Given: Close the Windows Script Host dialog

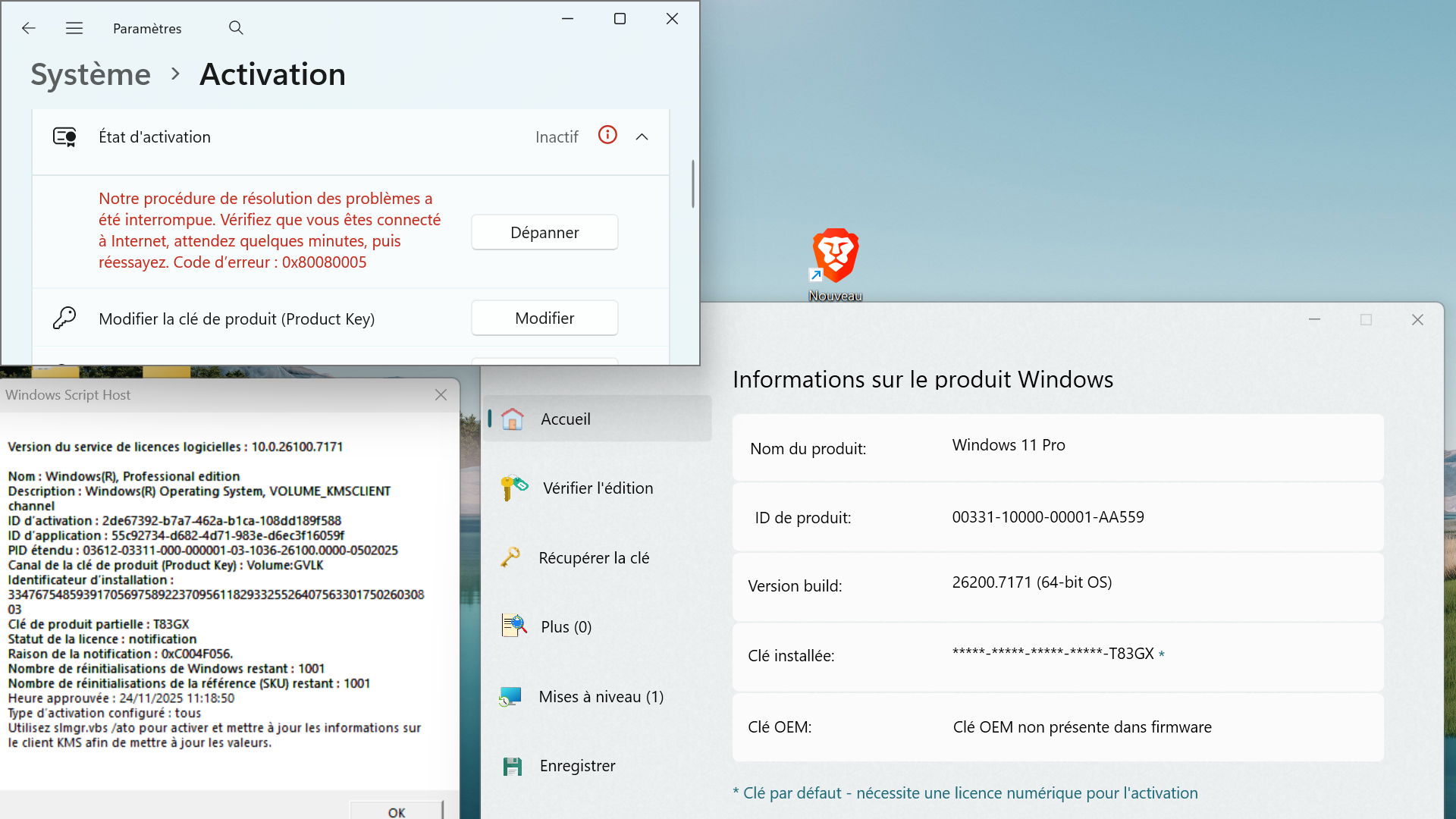Looking at the screenshot, I should (441, 395).
